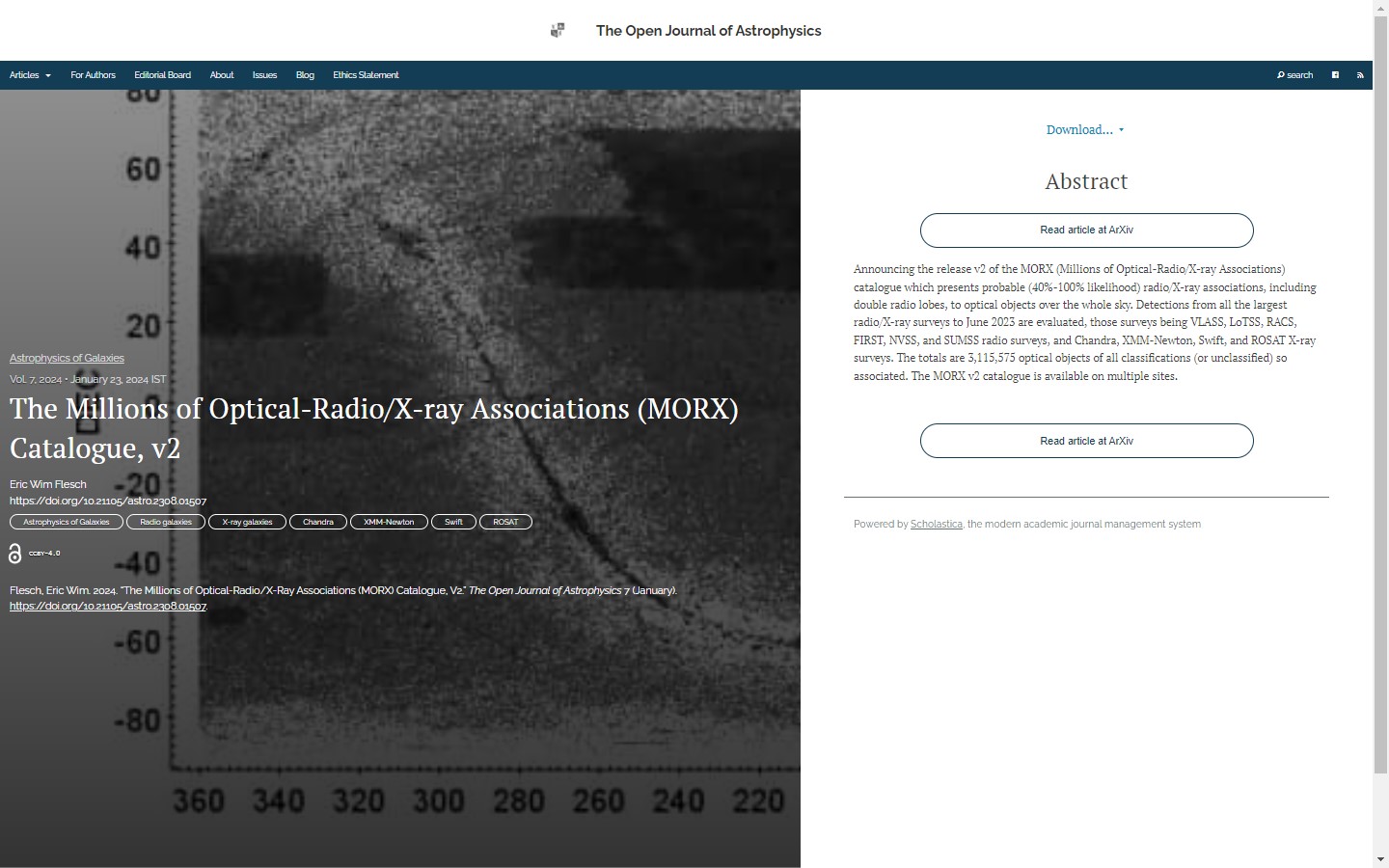Go to the Editorial Board page
The image size is (1389, 868).
(162, 75)
